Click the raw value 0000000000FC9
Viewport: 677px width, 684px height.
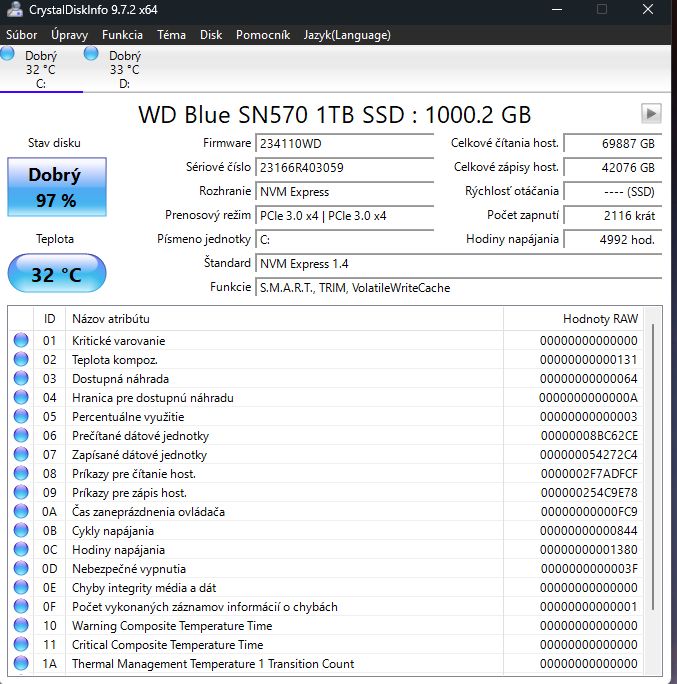[589, 511]
